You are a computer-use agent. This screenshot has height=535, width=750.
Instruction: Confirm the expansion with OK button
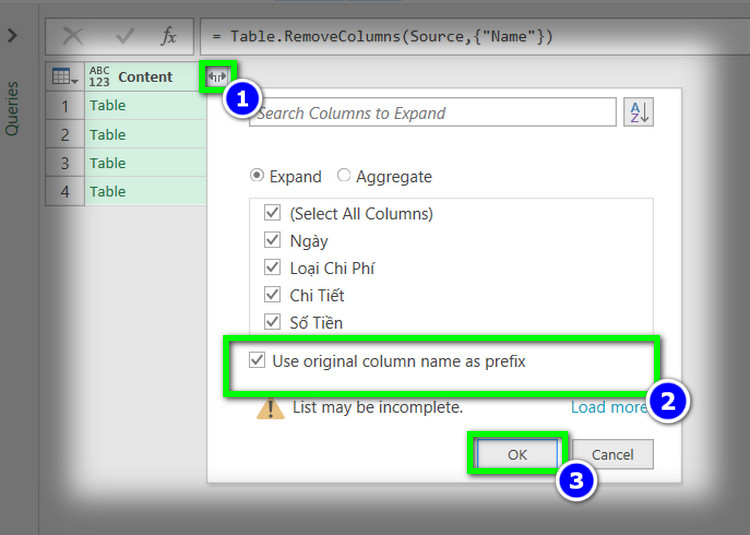point(517,454)
